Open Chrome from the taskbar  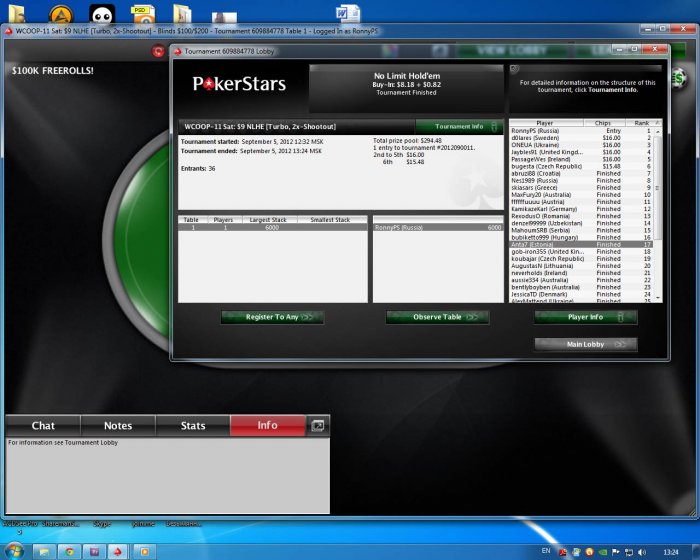click(70, 552)
